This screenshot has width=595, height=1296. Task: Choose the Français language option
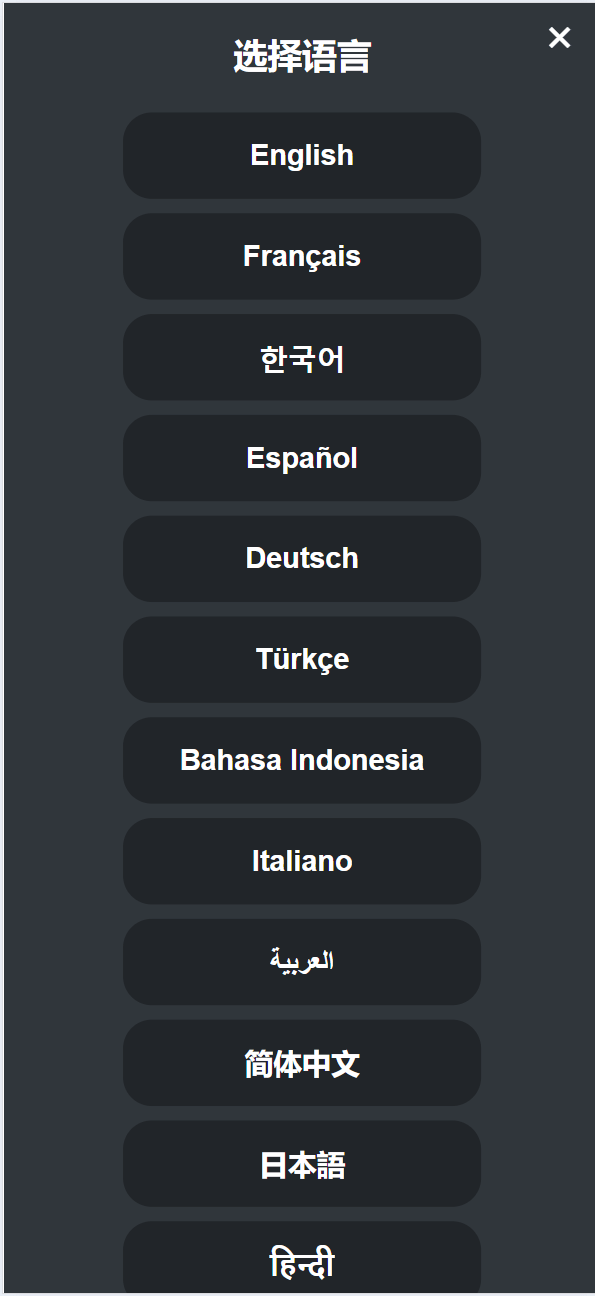point(302,256)
